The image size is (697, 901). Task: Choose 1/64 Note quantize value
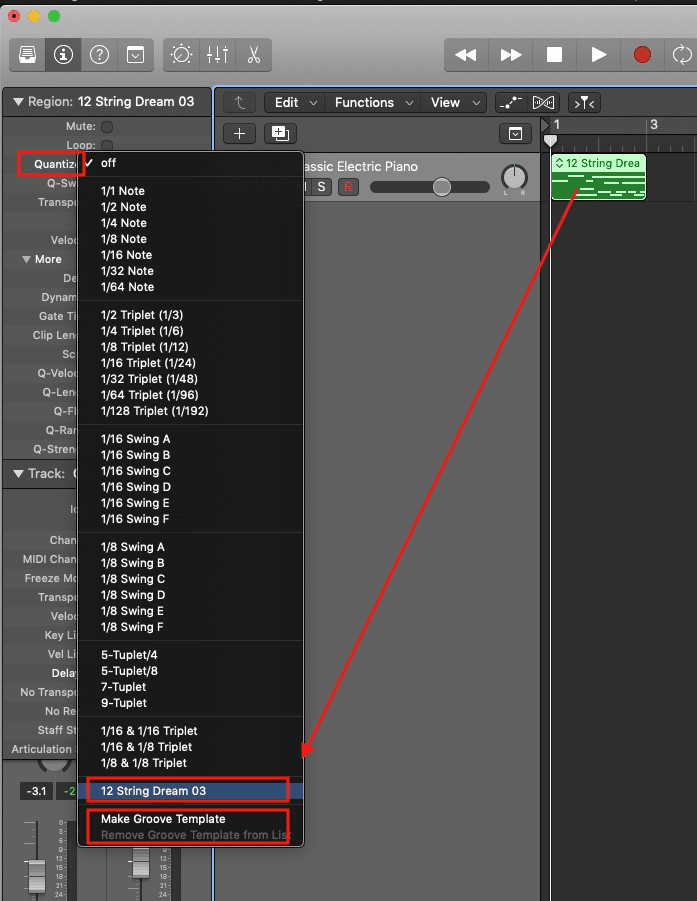(190, 287)
